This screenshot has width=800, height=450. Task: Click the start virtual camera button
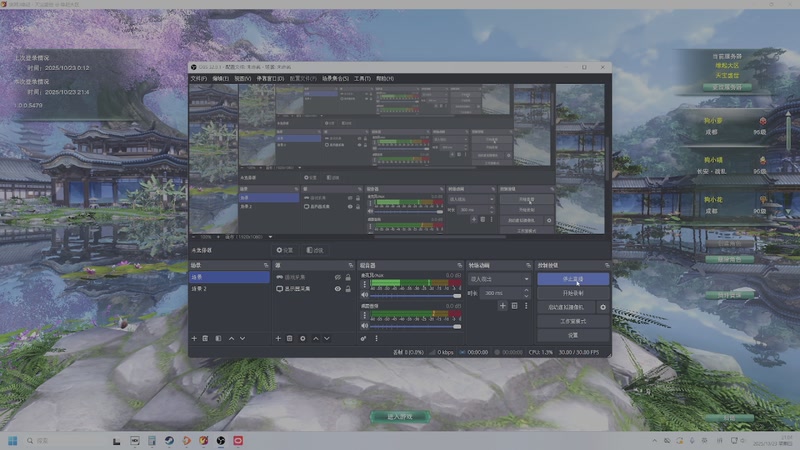coord(566,307)
